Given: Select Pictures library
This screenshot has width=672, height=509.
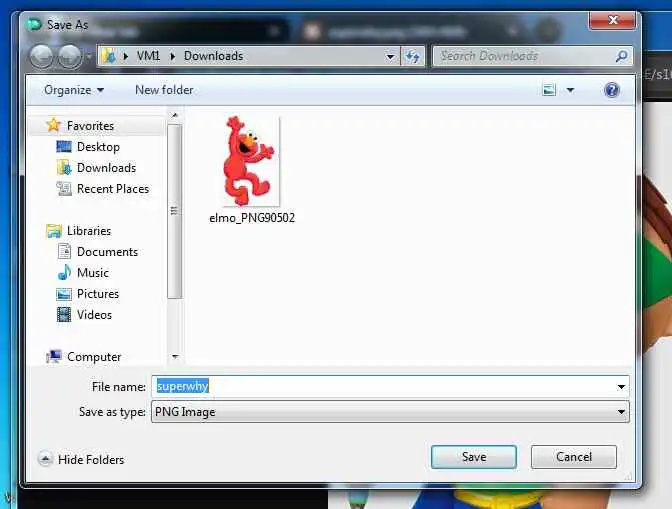Looking at the screenshot, I should click(x=98, y=294).
